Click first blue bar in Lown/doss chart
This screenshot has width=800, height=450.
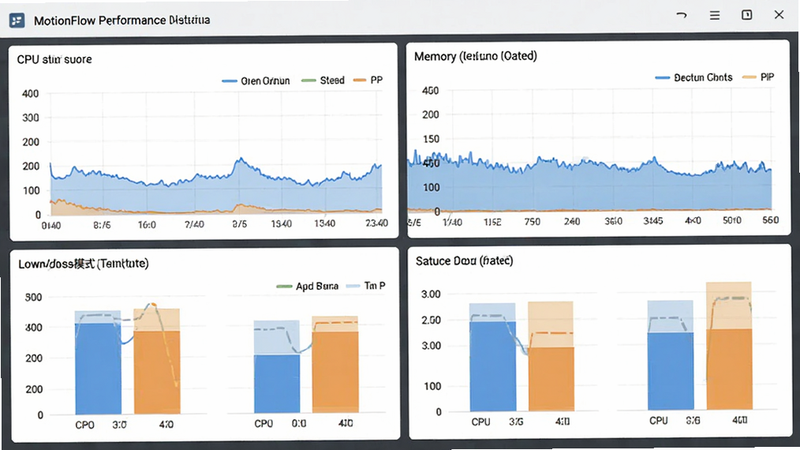pyautogui.click(x=98, y=368)
